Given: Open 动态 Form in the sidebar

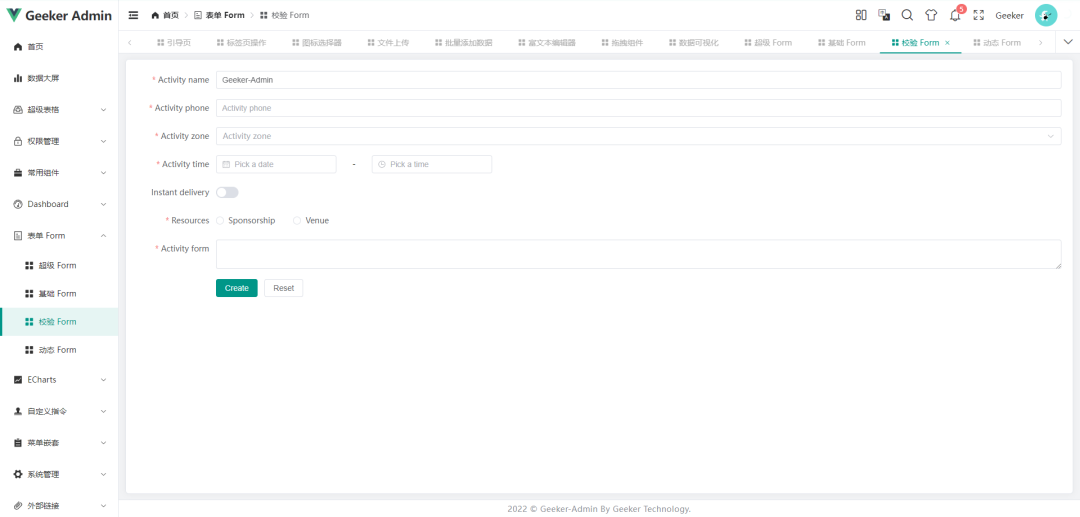Looking at the screenshot, I should [x=59, y=350].
